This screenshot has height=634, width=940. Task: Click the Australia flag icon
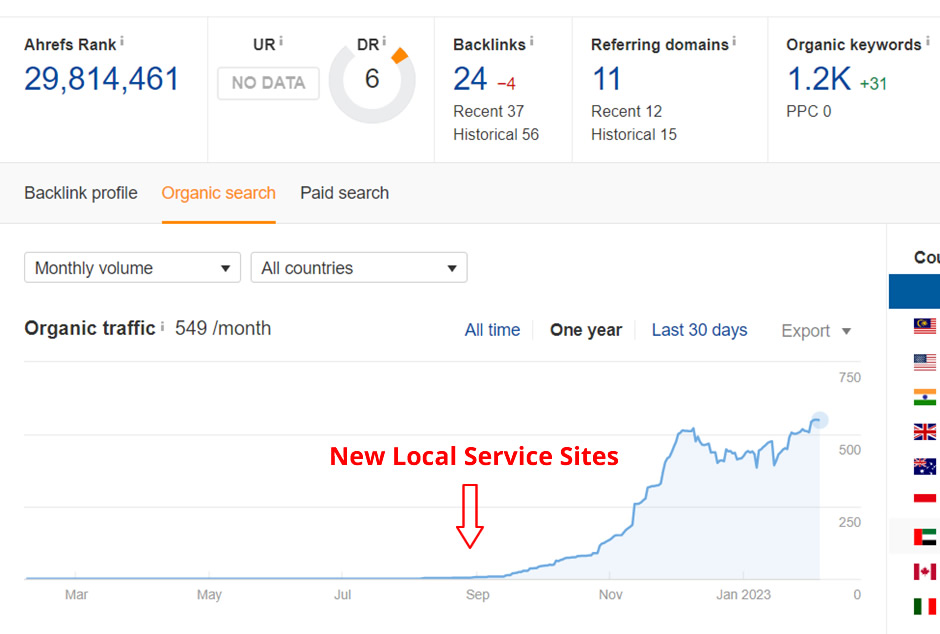coord(924,466)
